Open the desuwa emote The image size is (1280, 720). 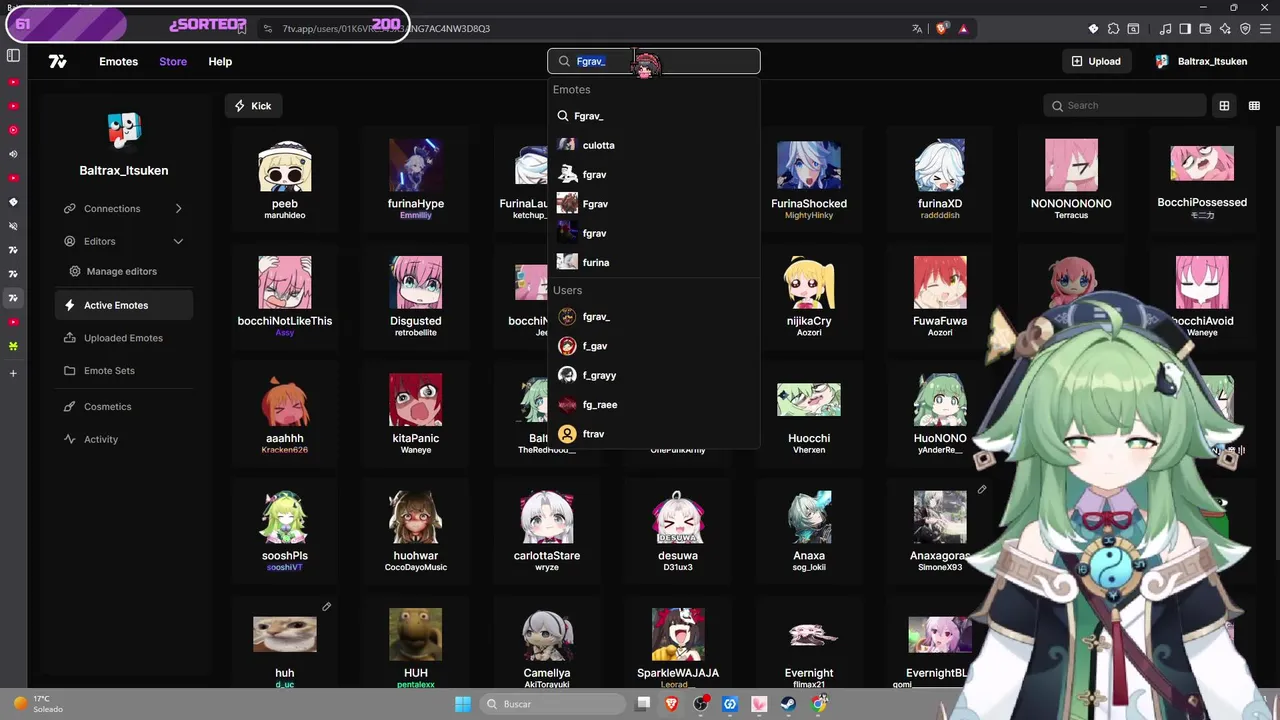[x=678, y=530]
